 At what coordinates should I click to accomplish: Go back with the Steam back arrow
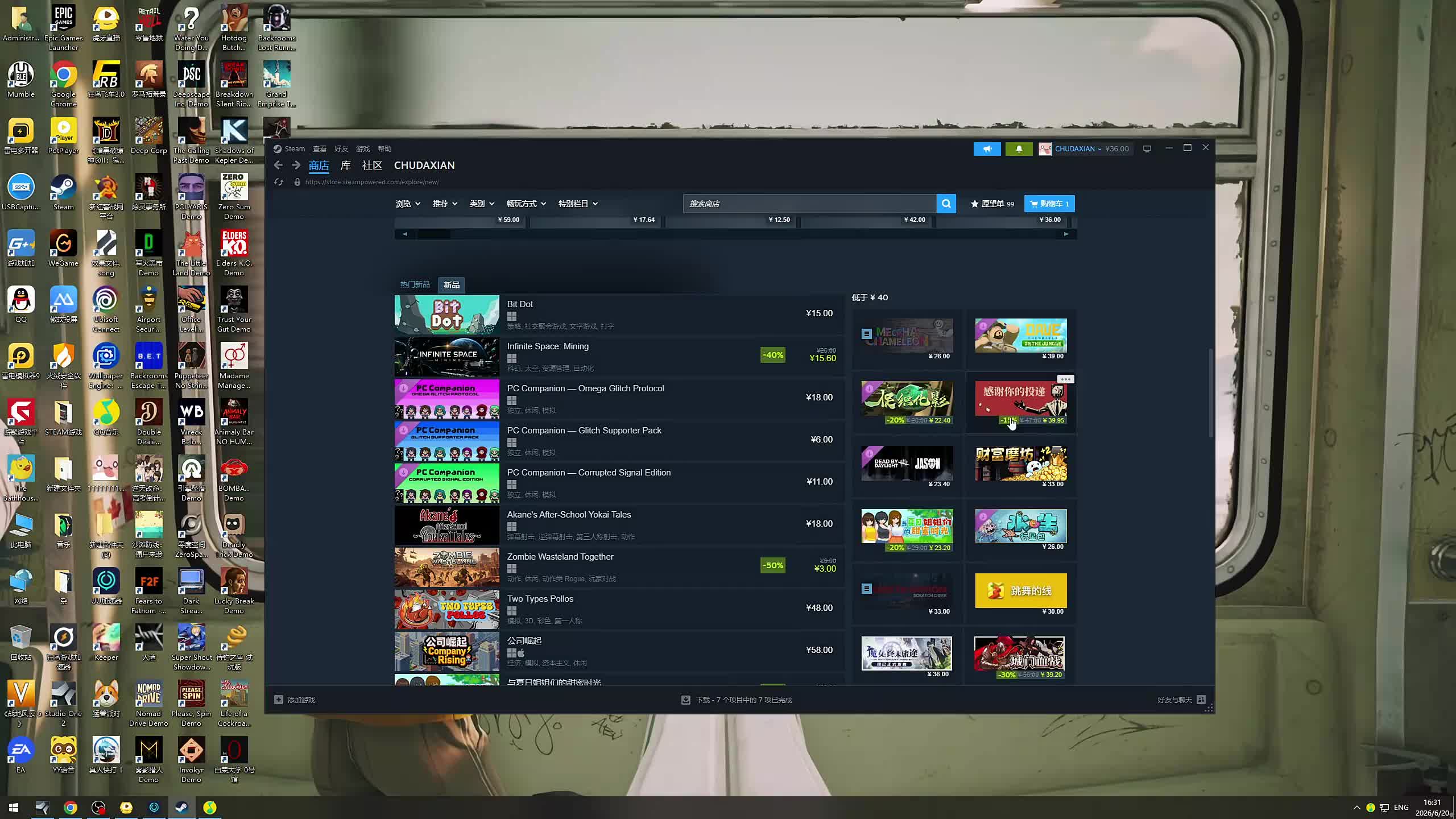[278, 166]
